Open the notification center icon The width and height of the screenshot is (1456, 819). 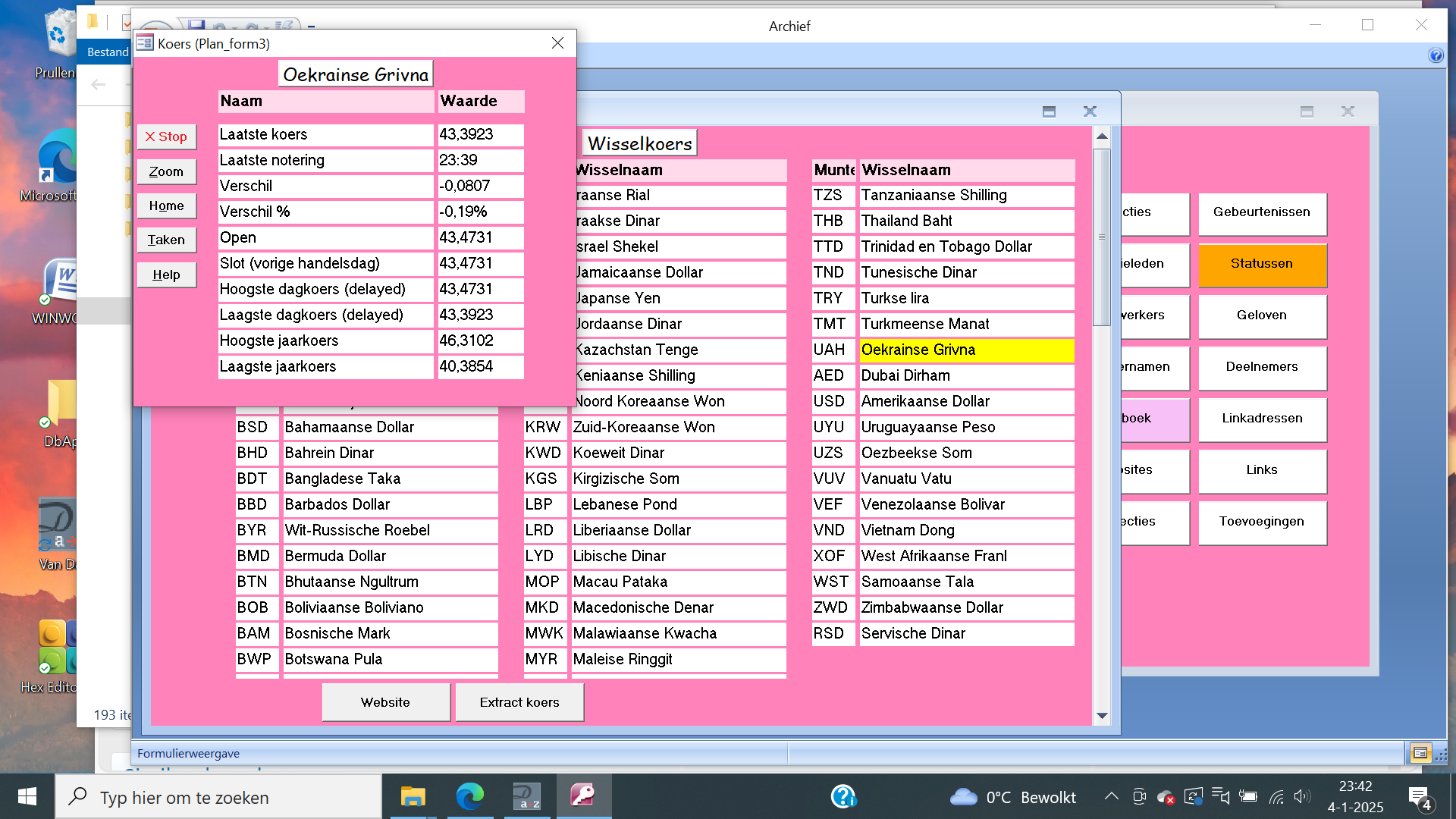point(1420,798)
